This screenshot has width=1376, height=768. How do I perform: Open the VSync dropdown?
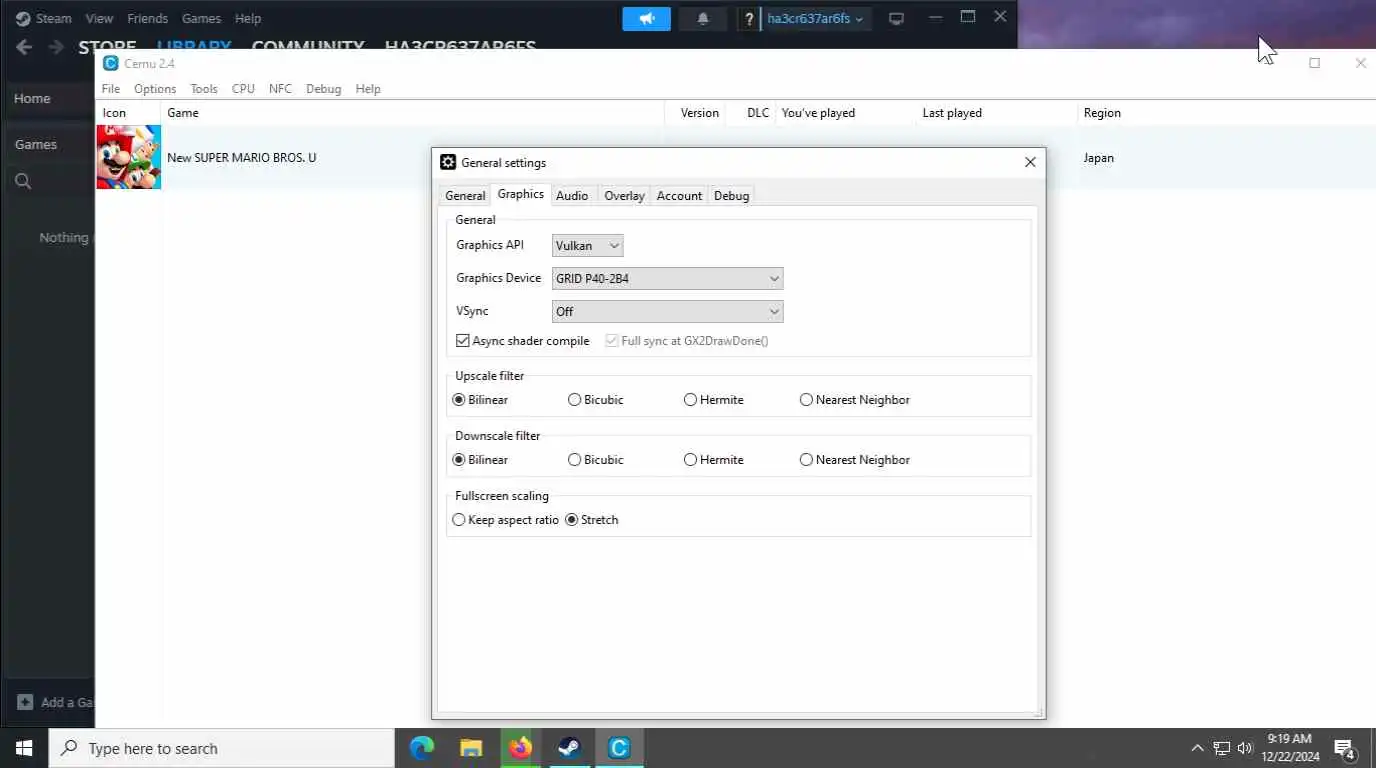(x=667, y=312)
